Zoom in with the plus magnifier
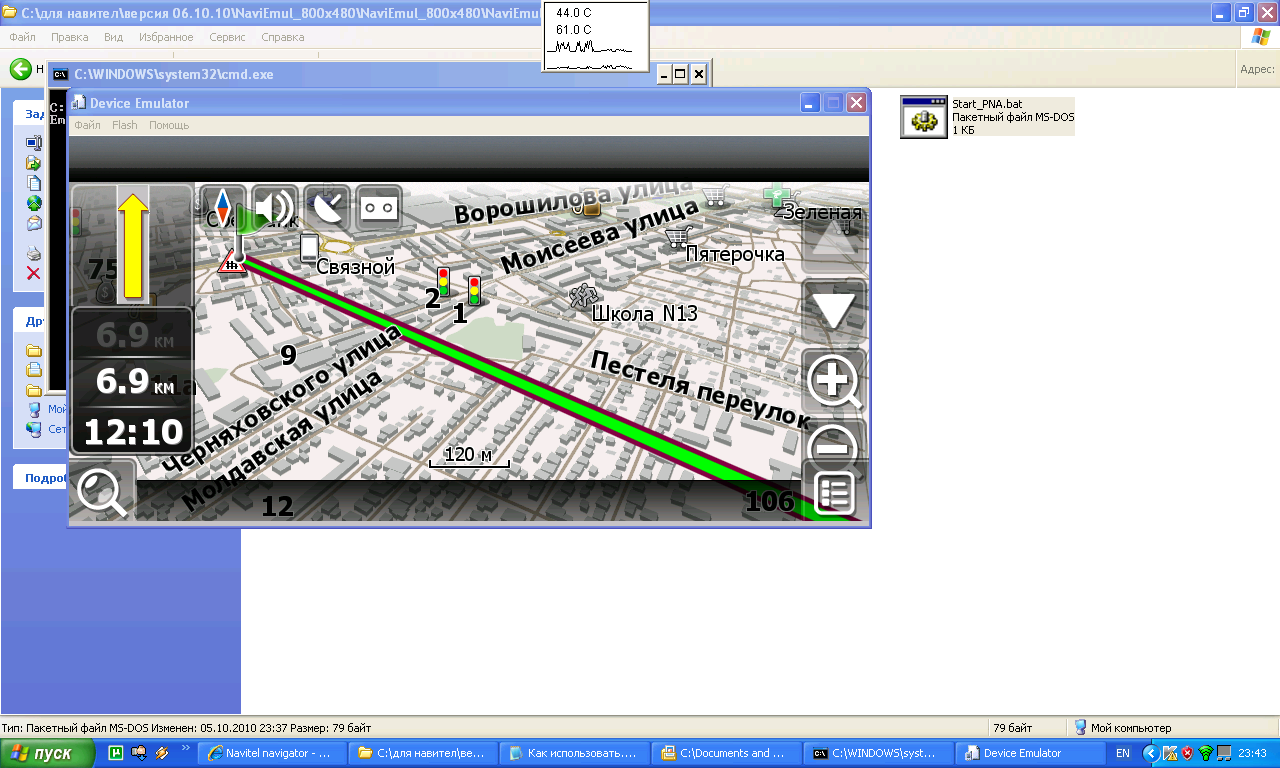 tap(834, 382)
